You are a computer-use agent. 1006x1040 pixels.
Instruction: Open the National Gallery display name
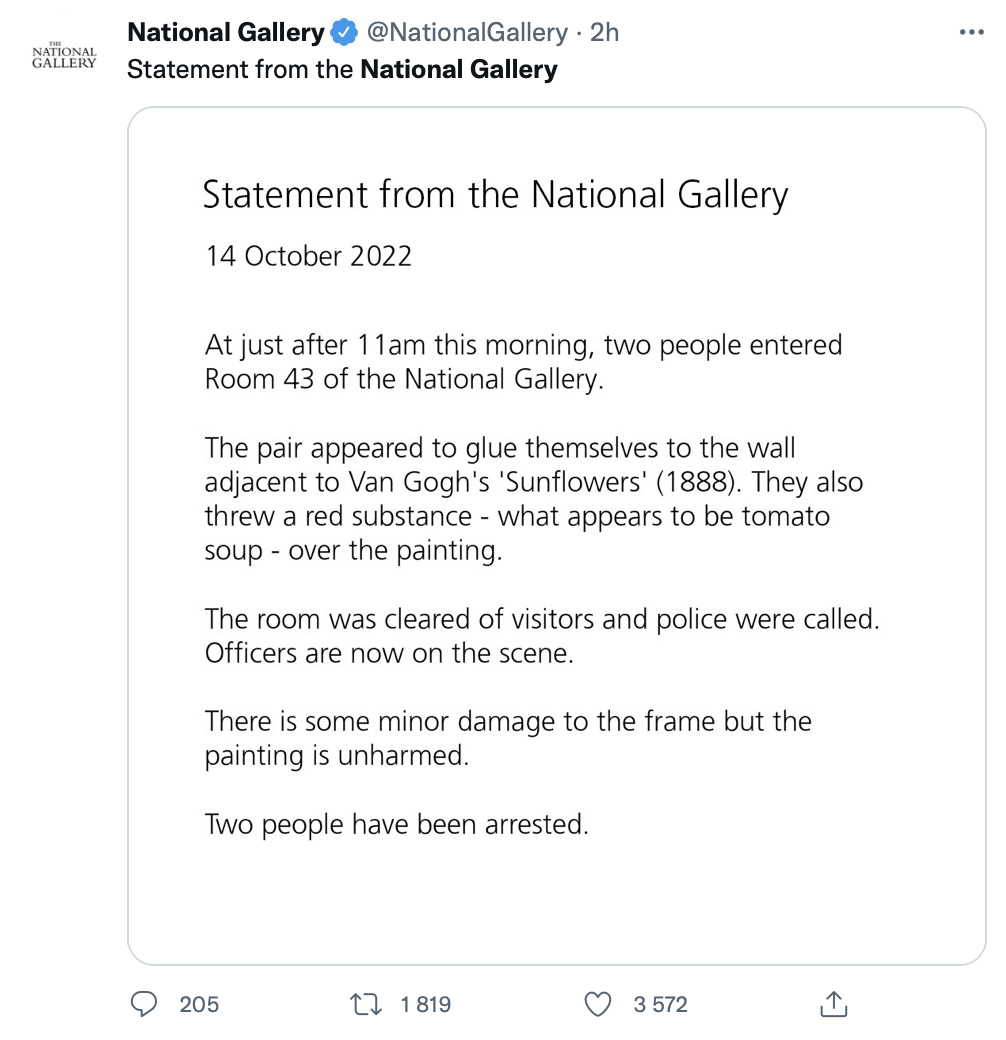tap(226, 32)
